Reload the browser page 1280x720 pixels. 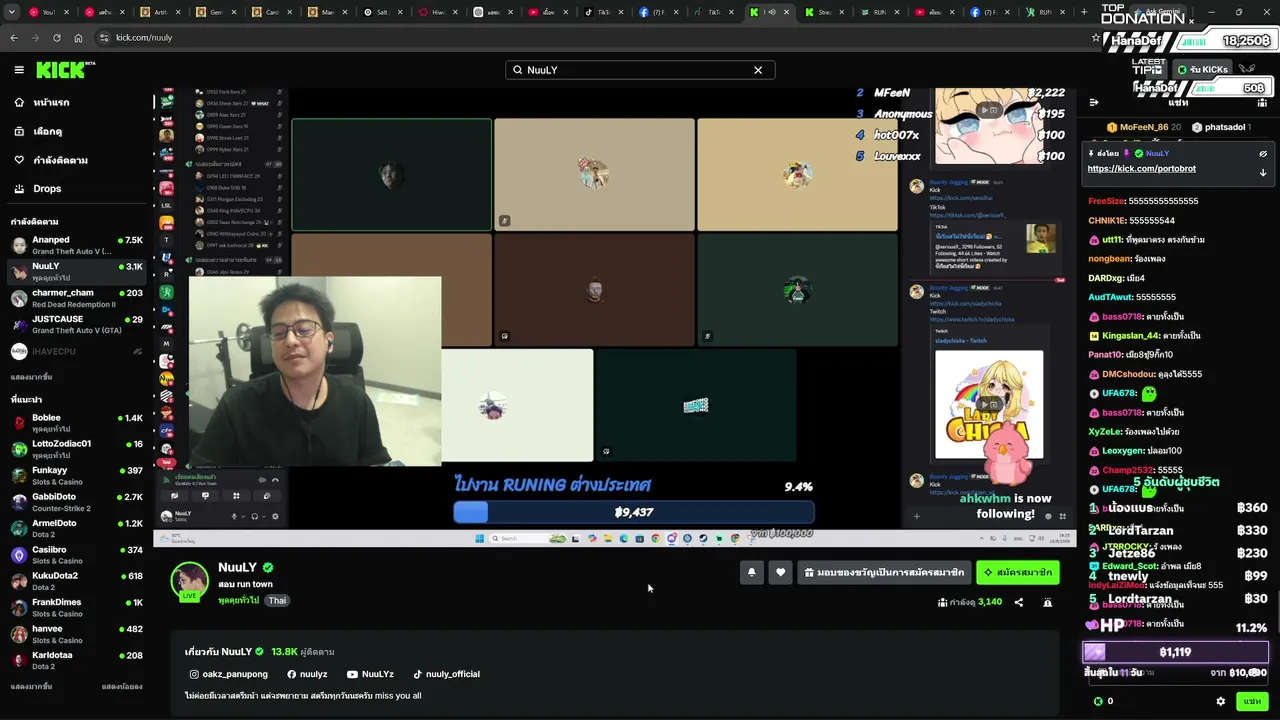point(56,37)
